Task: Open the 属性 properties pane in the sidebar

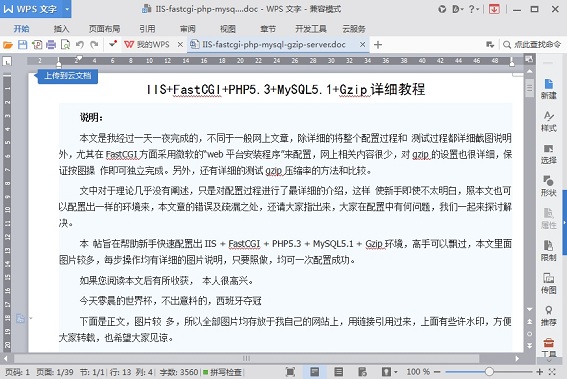Action: pos(549,218)
